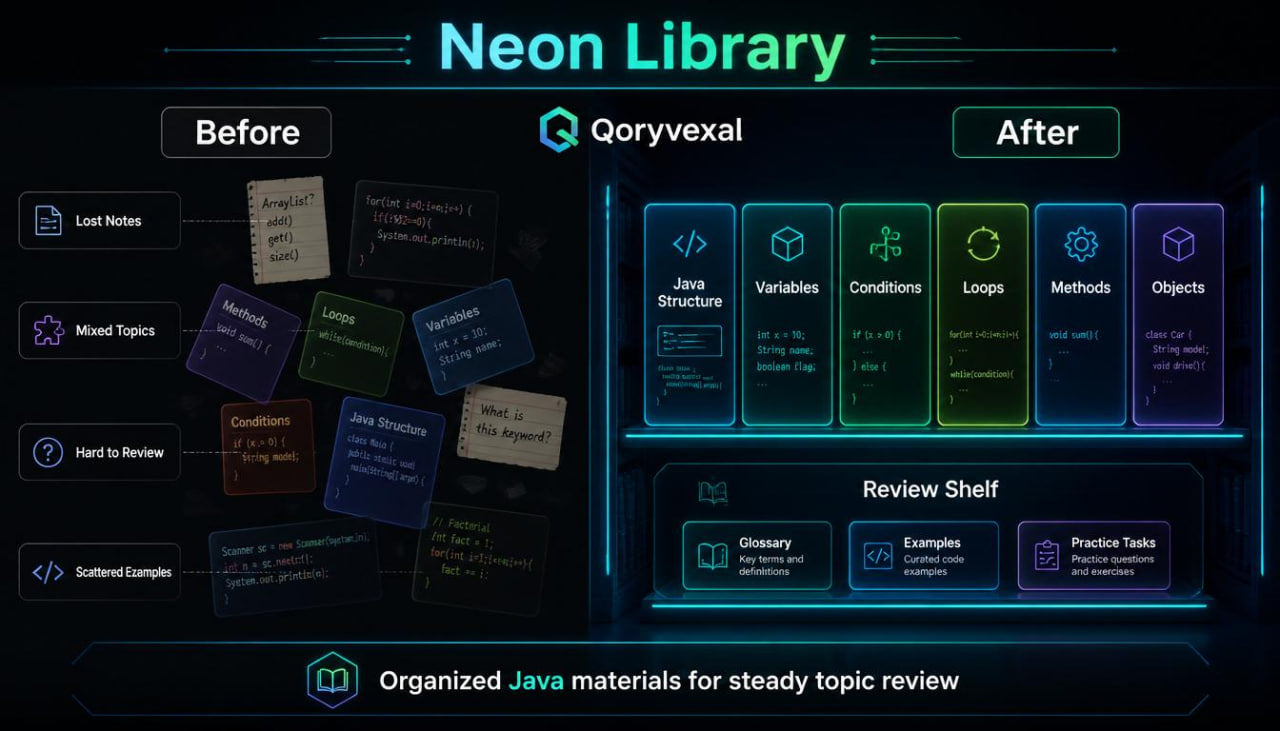The image size is (1280, 731).
Task: Click the code window icon in Java Structure book
Action: pos(689,341)
